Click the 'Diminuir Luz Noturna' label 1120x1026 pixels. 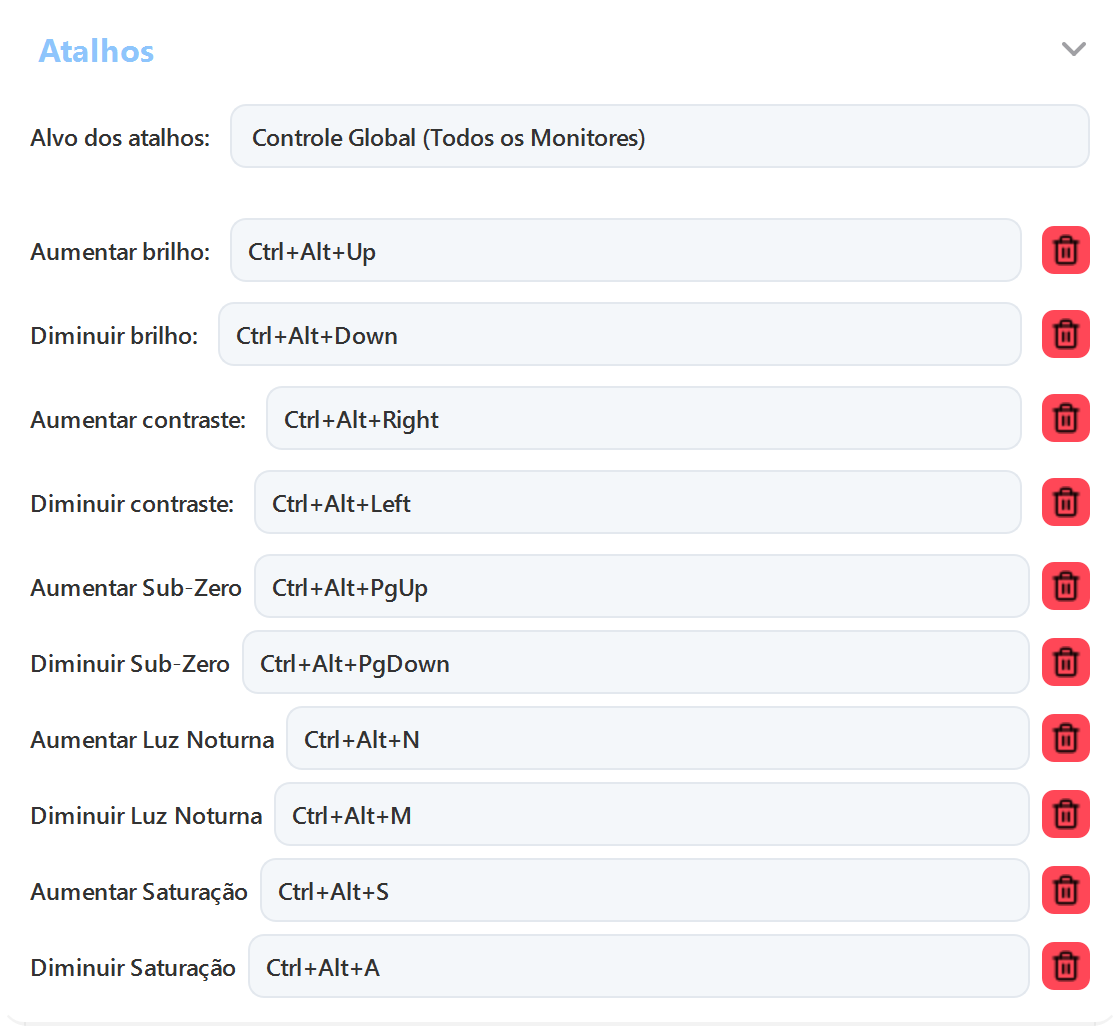click(x=146, y=815)
